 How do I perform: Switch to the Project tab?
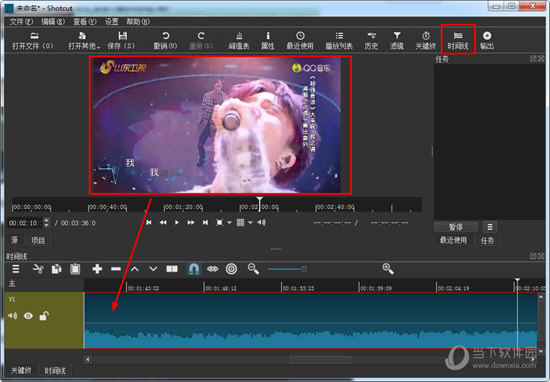click(38, 240)
